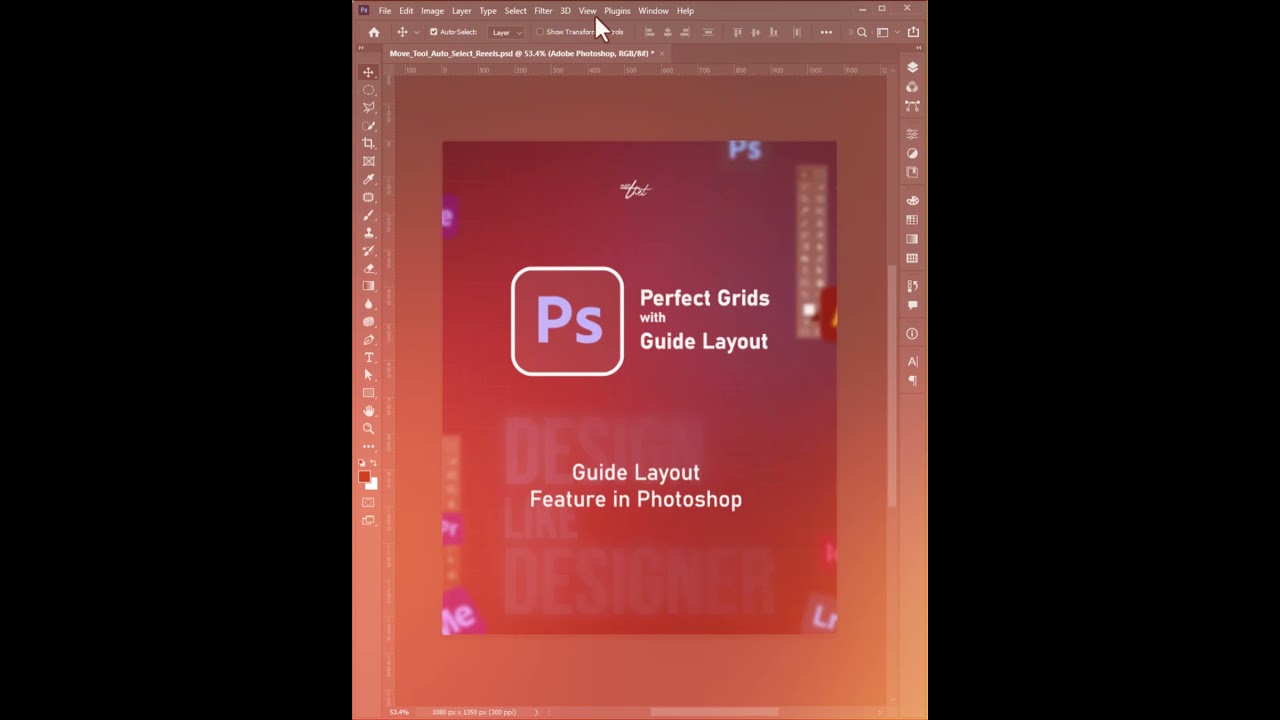1280x720 pixels.
Task: Select the Gradient tool
Action: (368, 286)
